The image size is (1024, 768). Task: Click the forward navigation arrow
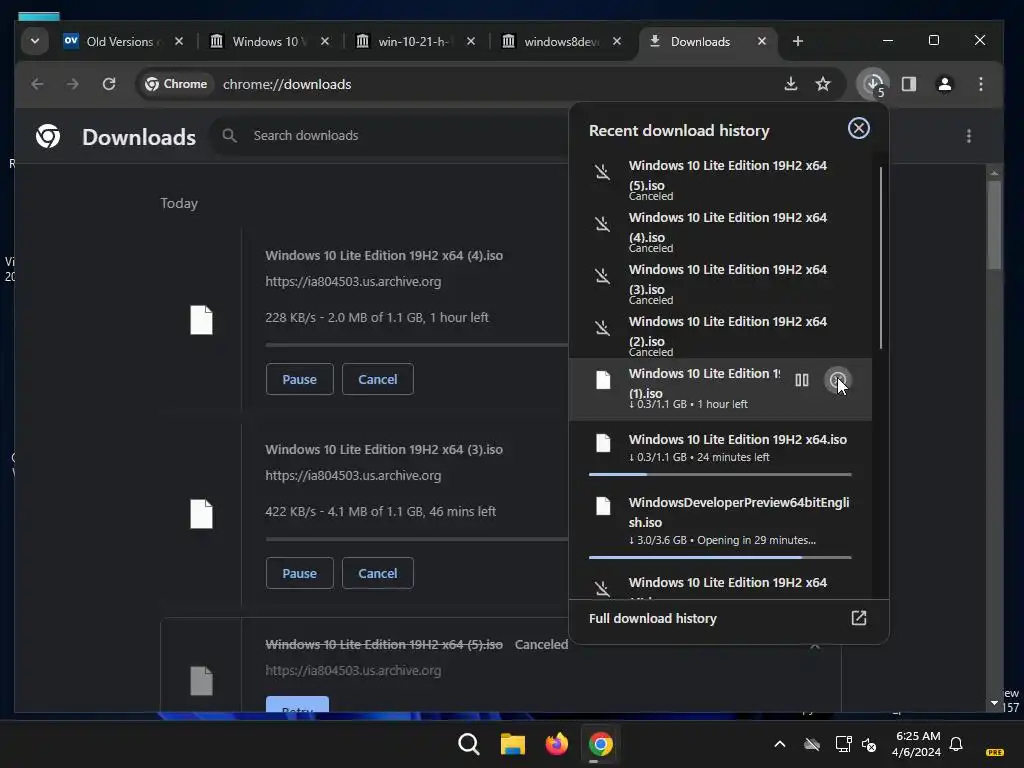(x=72, y=84)
